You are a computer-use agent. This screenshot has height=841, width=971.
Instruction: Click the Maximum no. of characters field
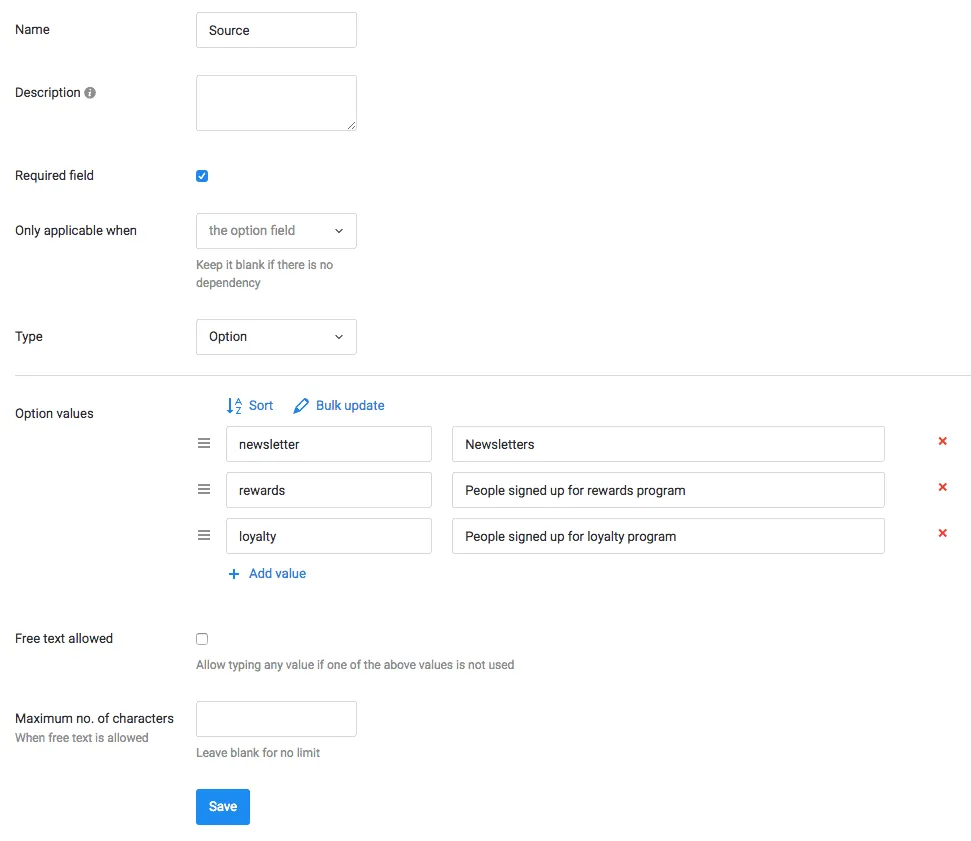(x=276, y=718)
